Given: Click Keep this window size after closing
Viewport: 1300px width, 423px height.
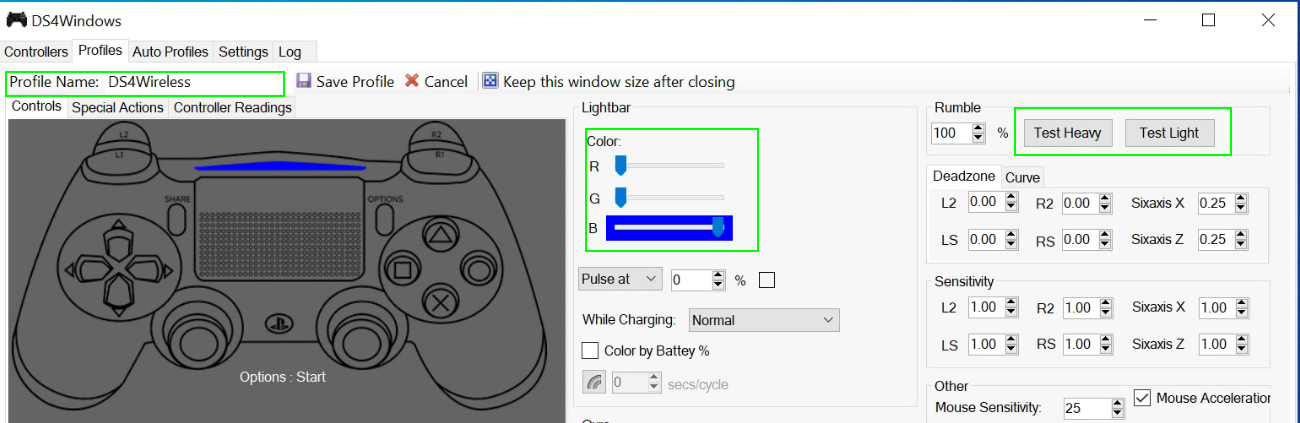Looking at the screenshot, I should [x=619, y=82].
